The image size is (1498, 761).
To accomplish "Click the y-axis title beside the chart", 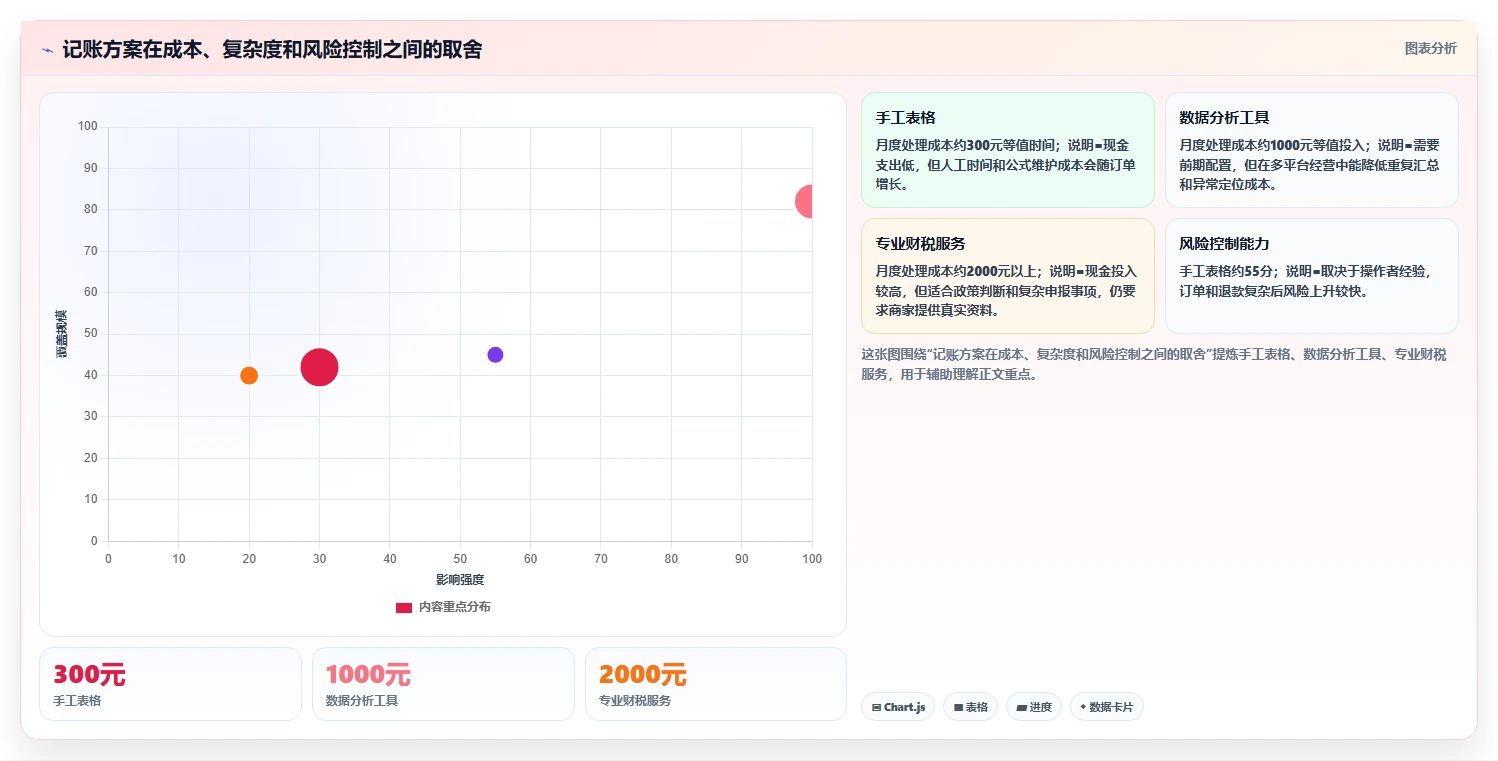I will point(62,334).
